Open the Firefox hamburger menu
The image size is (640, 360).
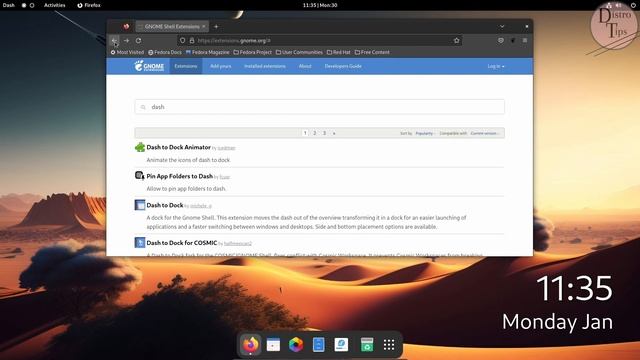(x=525, y=40)
